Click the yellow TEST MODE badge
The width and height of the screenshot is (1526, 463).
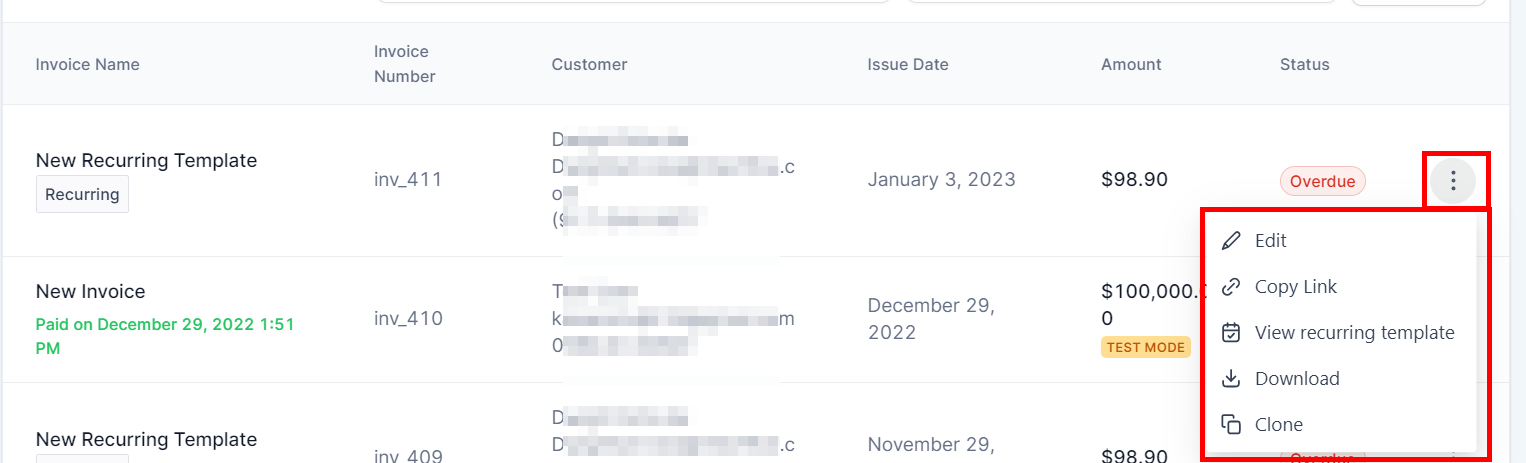pyautogui.click(x=1145, y=347)
